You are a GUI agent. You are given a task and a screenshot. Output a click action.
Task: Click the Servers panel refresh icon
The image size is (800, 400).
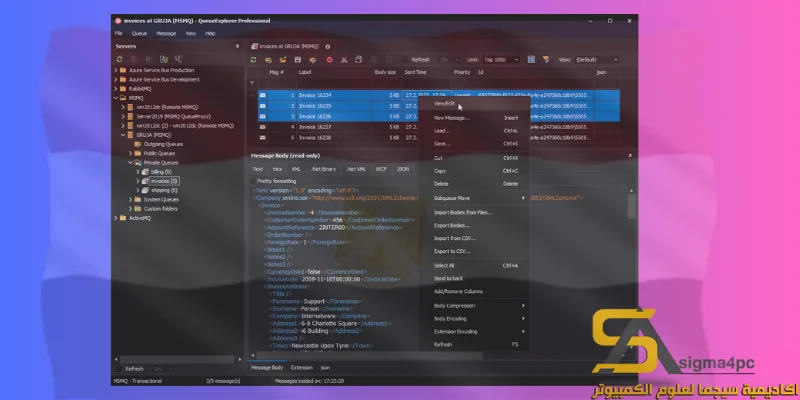pos(120,60)
